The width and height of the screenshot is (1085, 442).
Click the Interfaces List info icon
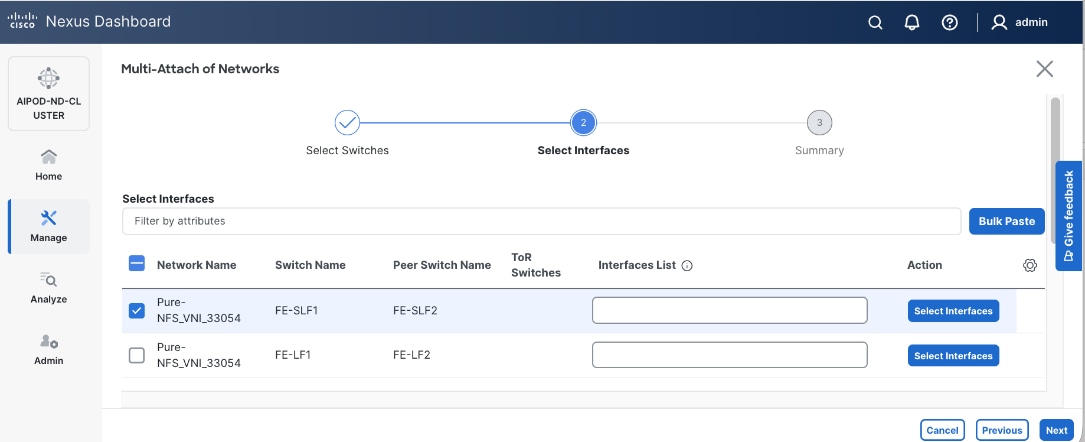click(687, 266)
